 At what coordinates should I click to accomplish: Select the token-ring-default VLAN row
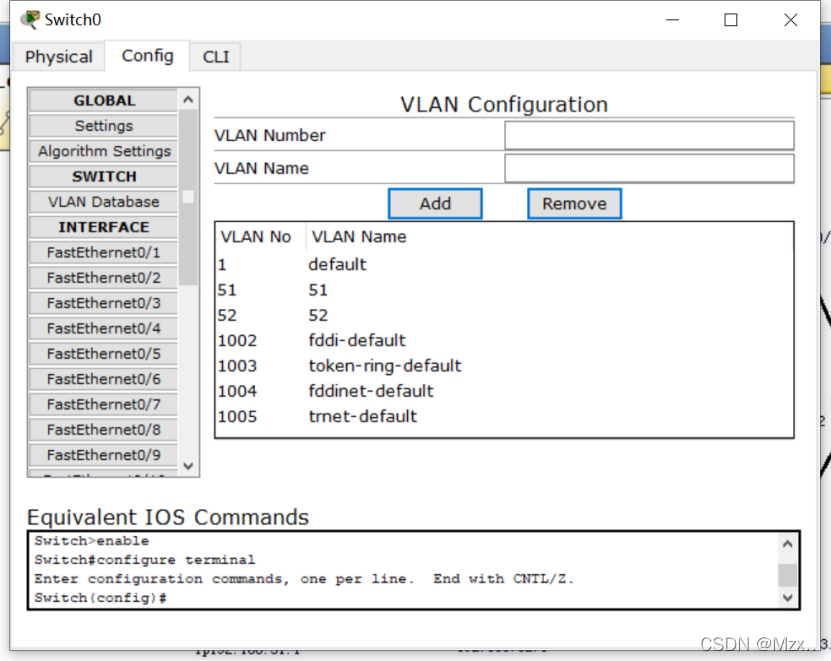pyautogui.click(x=385, y=366)
